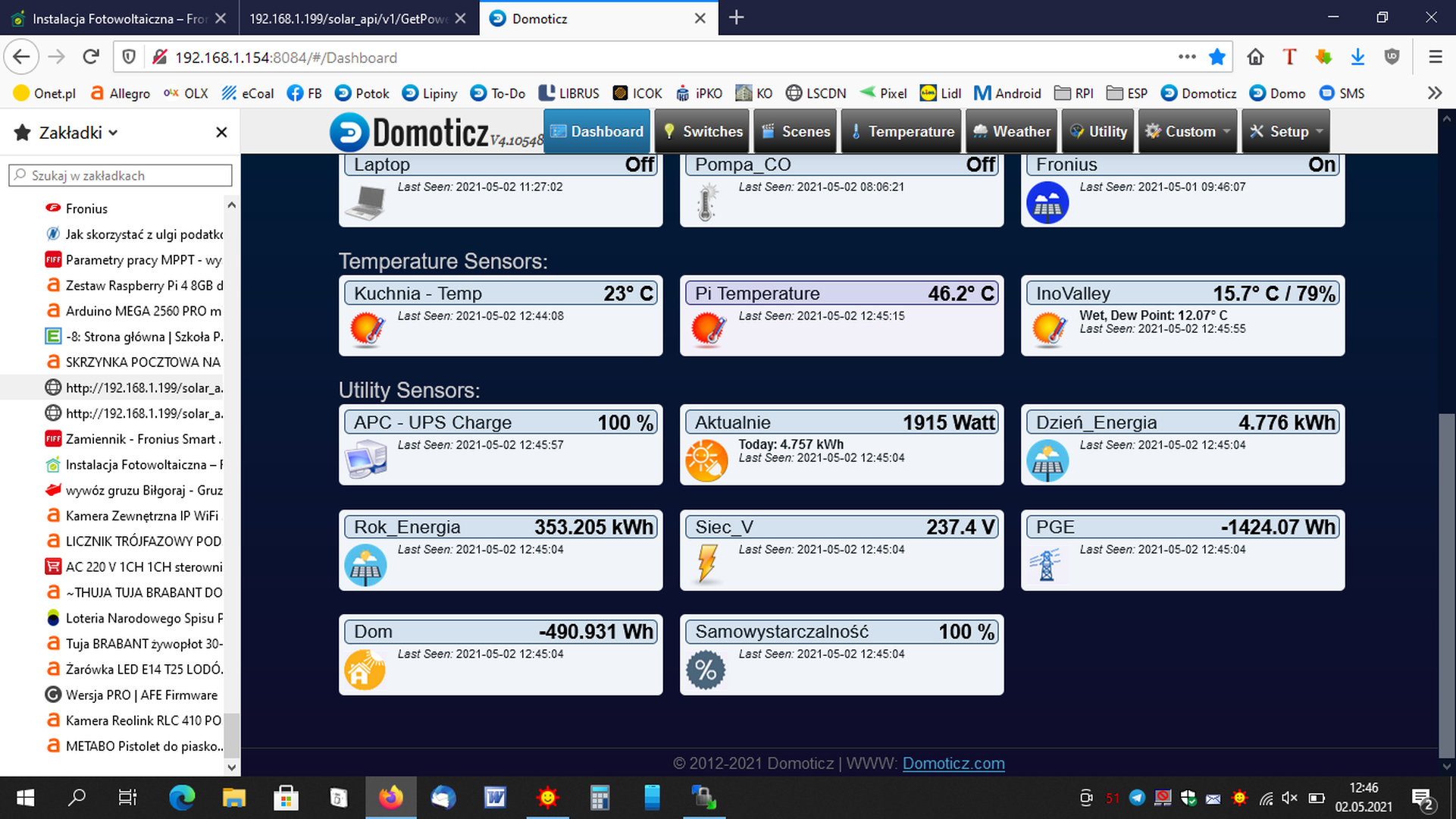Click the Aktualnie sun power icon
Viewport: 1456px width, 819px height.
(706, 460)
